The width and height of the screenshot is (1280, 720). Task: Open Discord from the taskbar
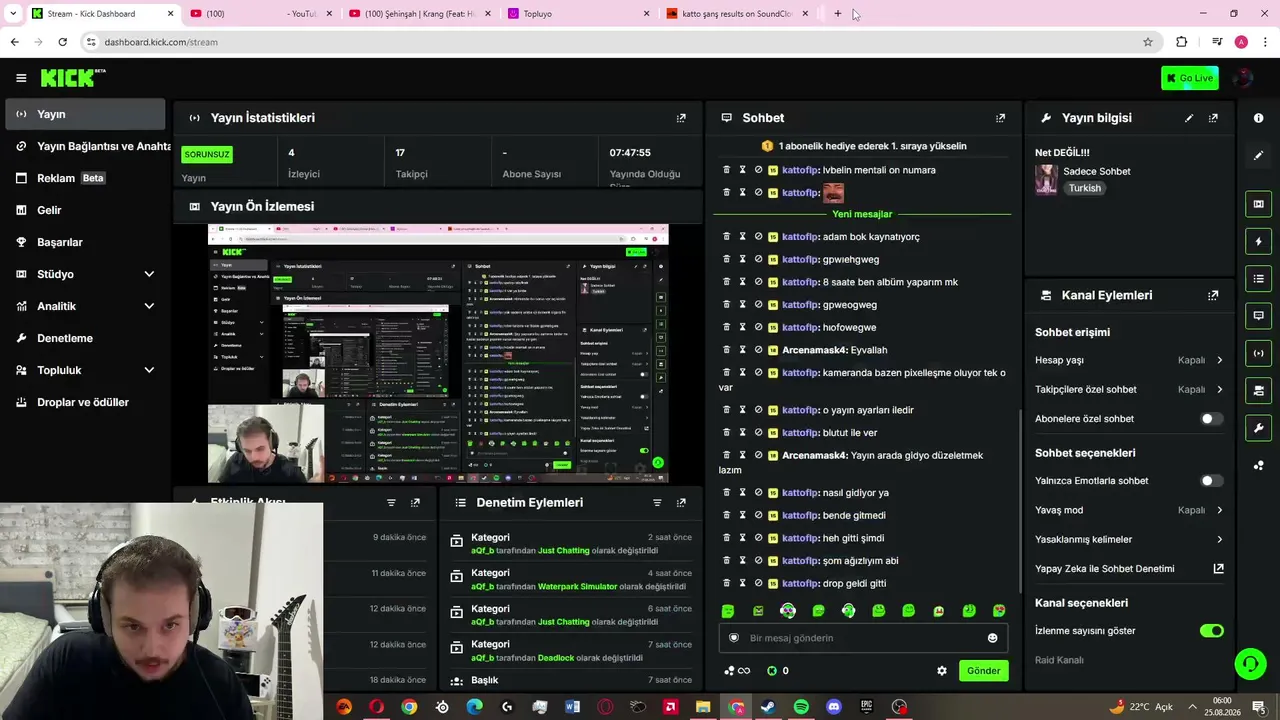834,707
